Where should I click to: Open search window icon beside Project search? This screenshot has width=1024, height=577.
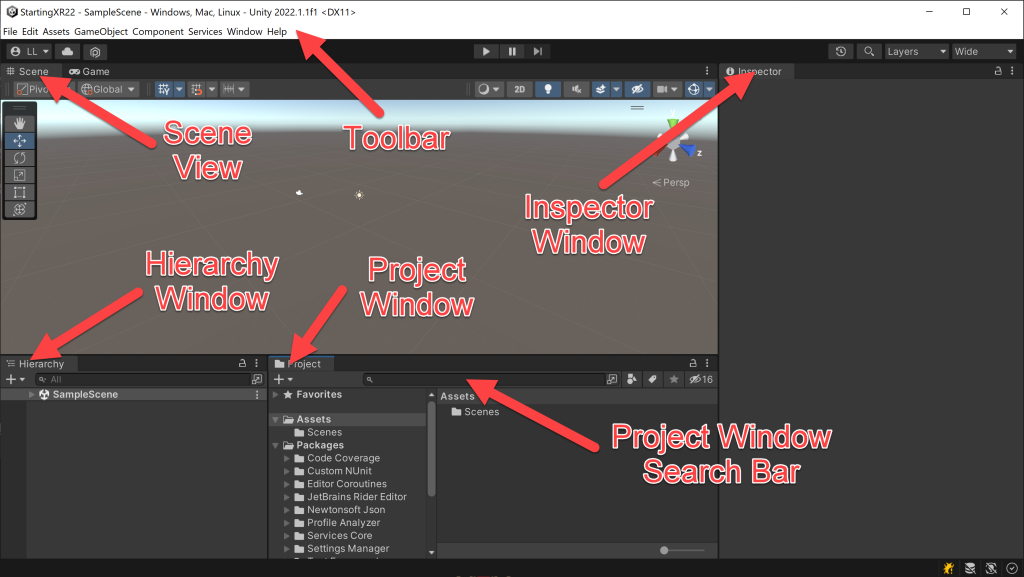pyautogui.click(x=612, y=379)
